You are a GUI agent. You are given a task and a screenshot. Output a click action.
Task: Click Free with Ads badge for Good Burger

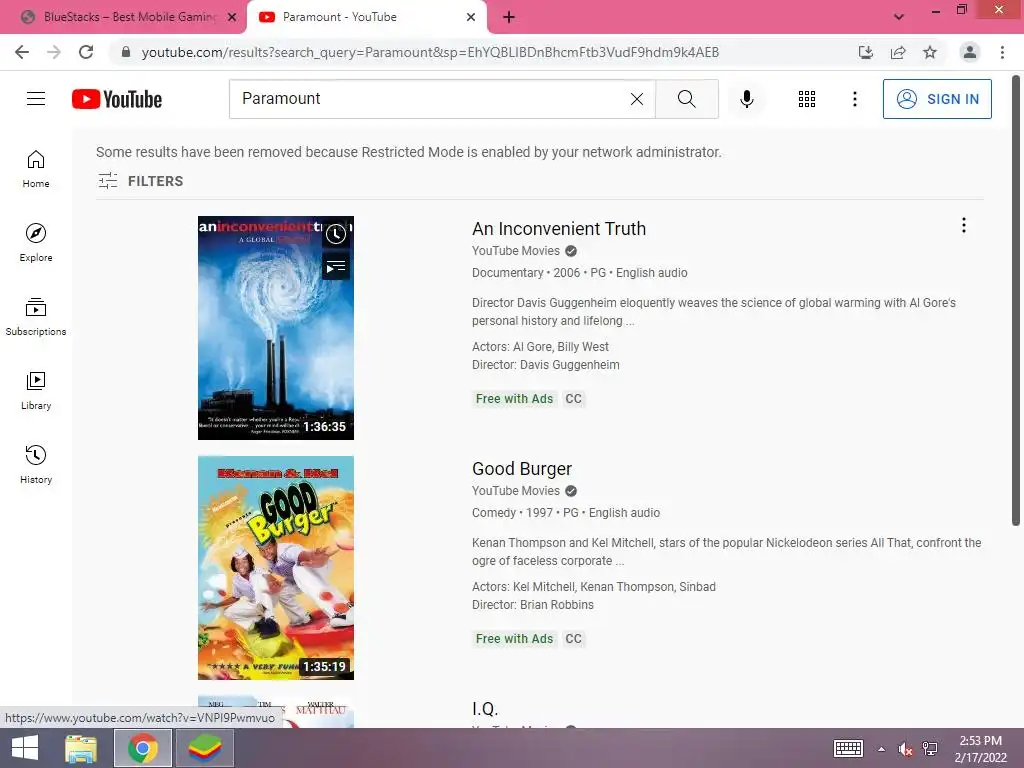(515, 639)
